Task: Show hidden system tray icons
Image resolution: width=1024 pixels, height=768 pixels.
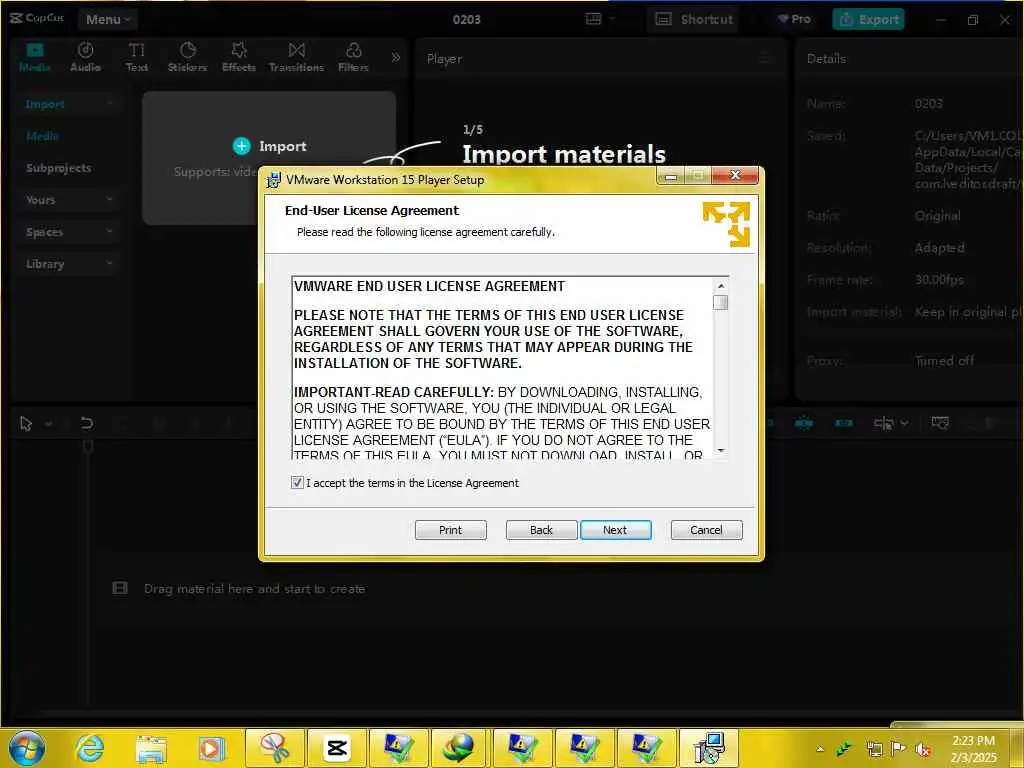Action: [820, 749]
